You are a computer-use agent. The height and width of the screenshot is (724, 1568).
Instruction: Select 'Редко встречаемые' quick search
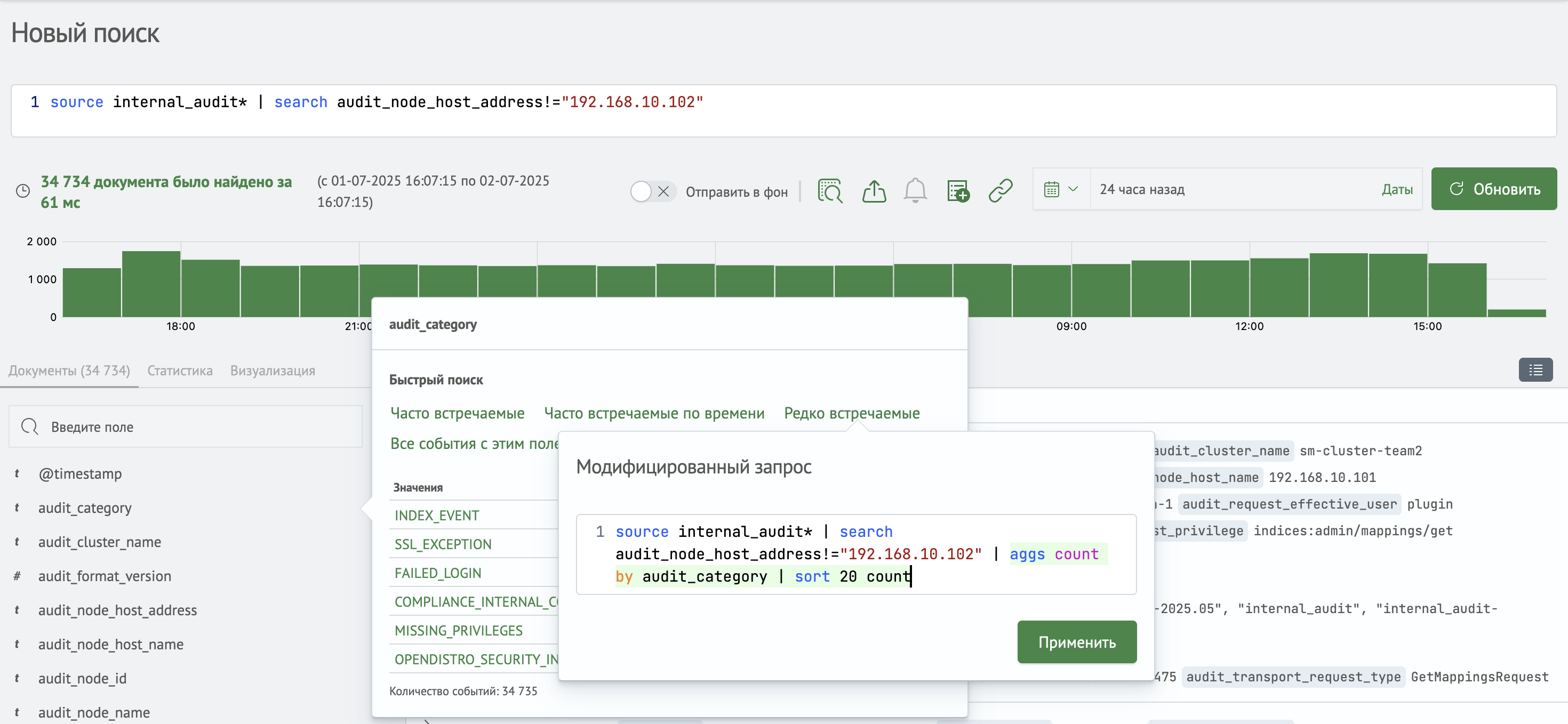click(852, 413)
